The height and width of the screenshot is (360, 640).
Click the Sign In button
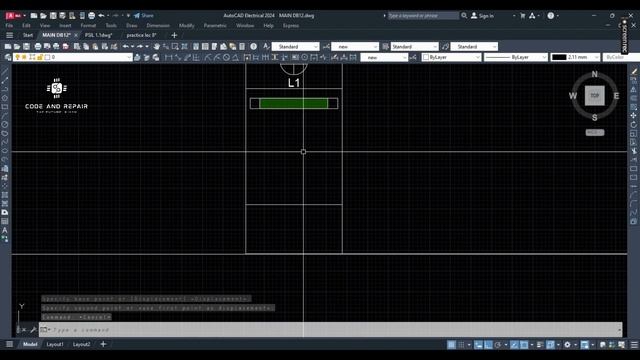pos(482,16)
